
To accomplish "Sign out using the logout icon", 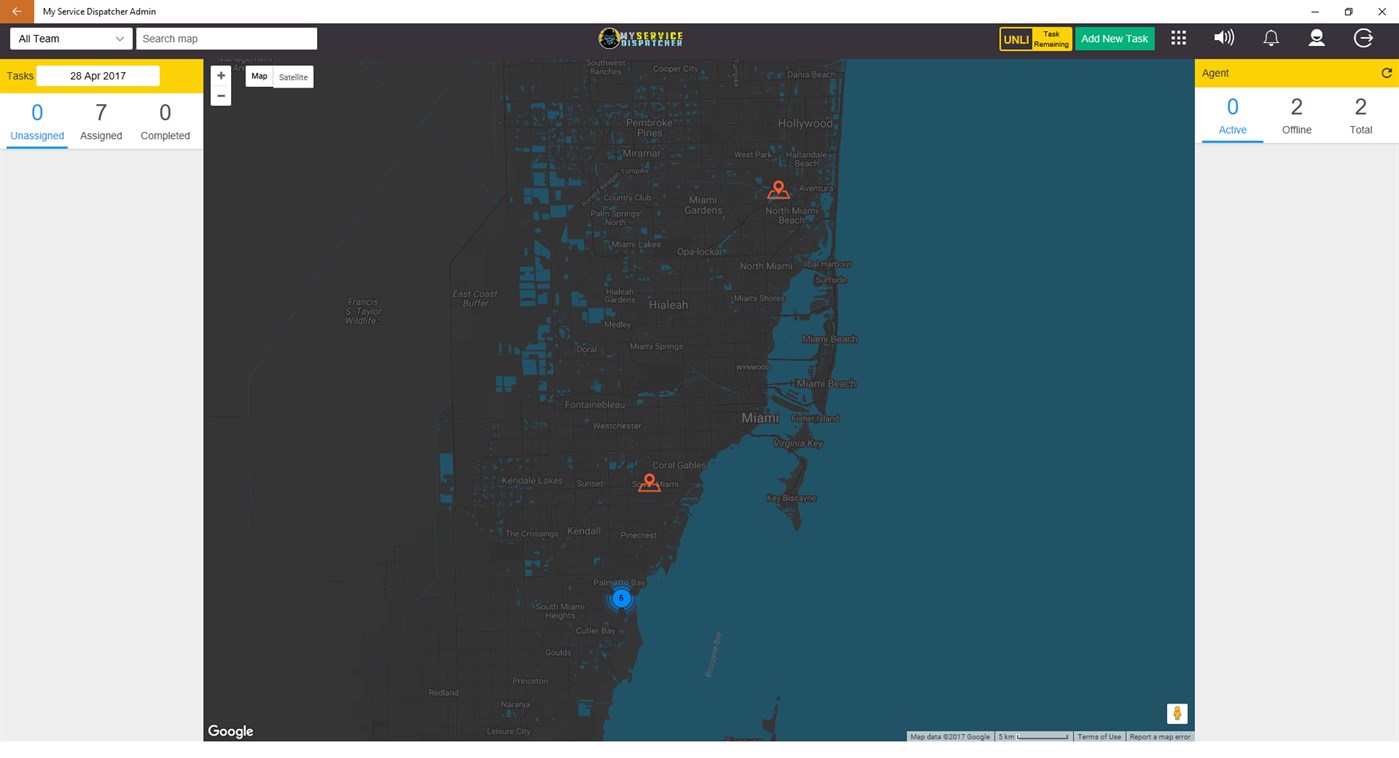I will point(1362,37).
